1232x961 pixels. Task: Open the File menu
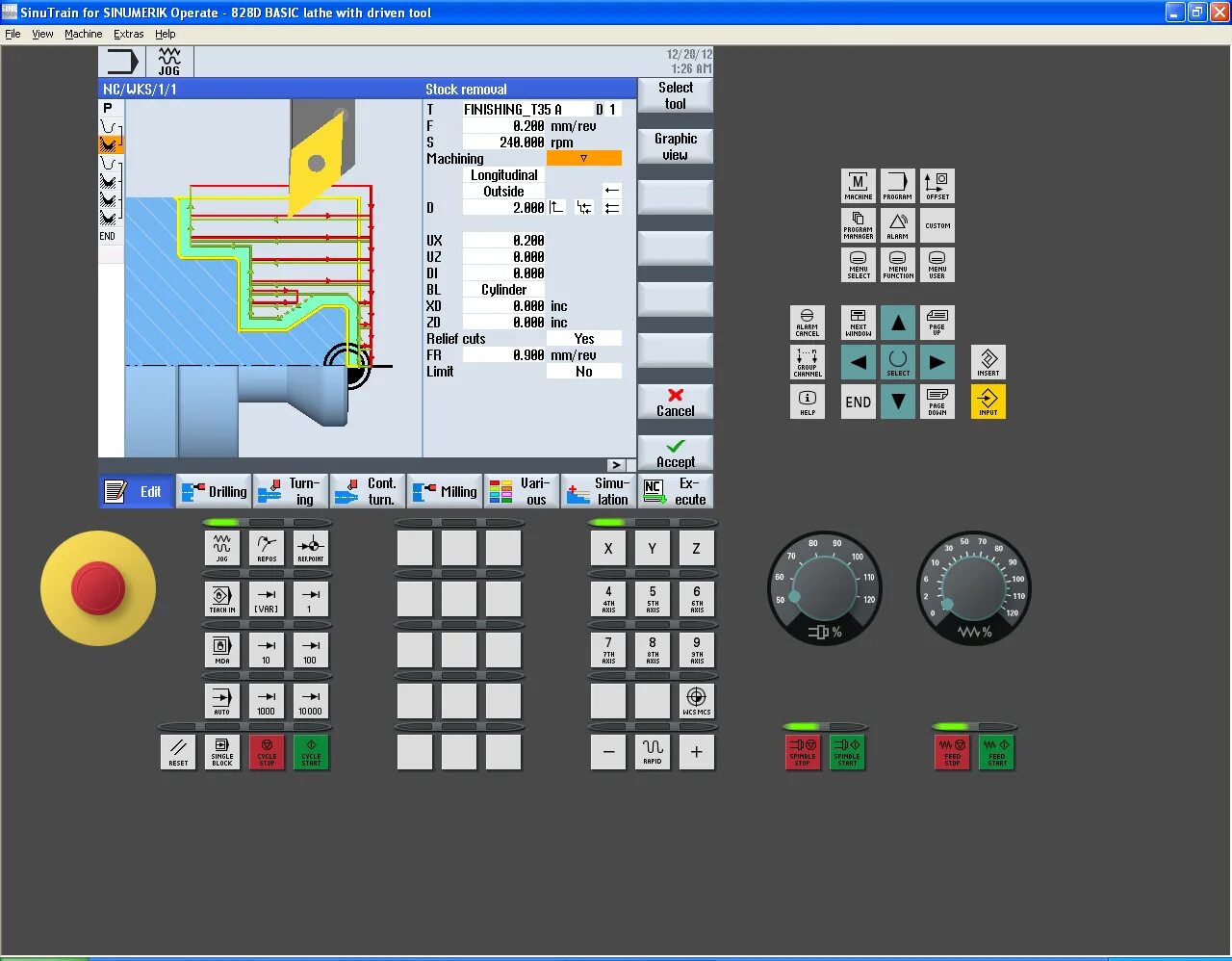click(x=13, y=34)
